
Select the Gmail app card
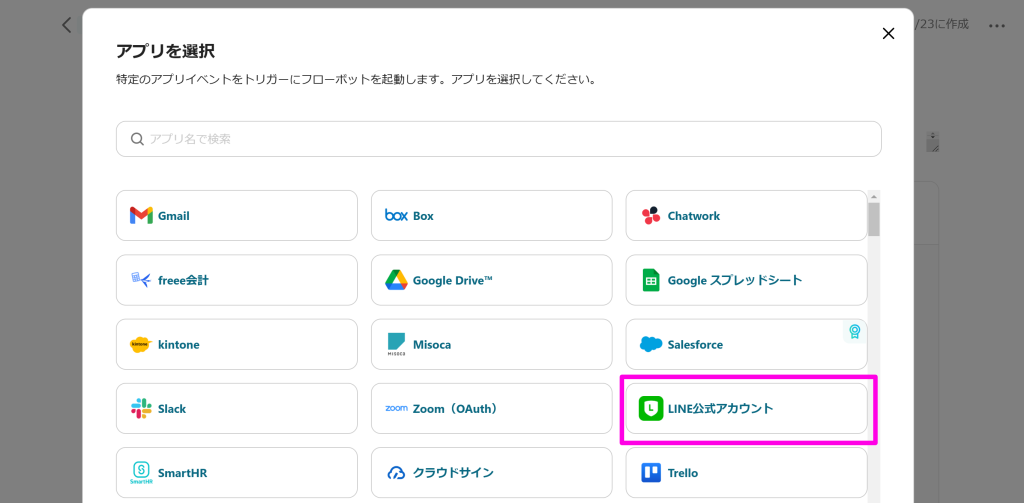[x=237, y=216]
